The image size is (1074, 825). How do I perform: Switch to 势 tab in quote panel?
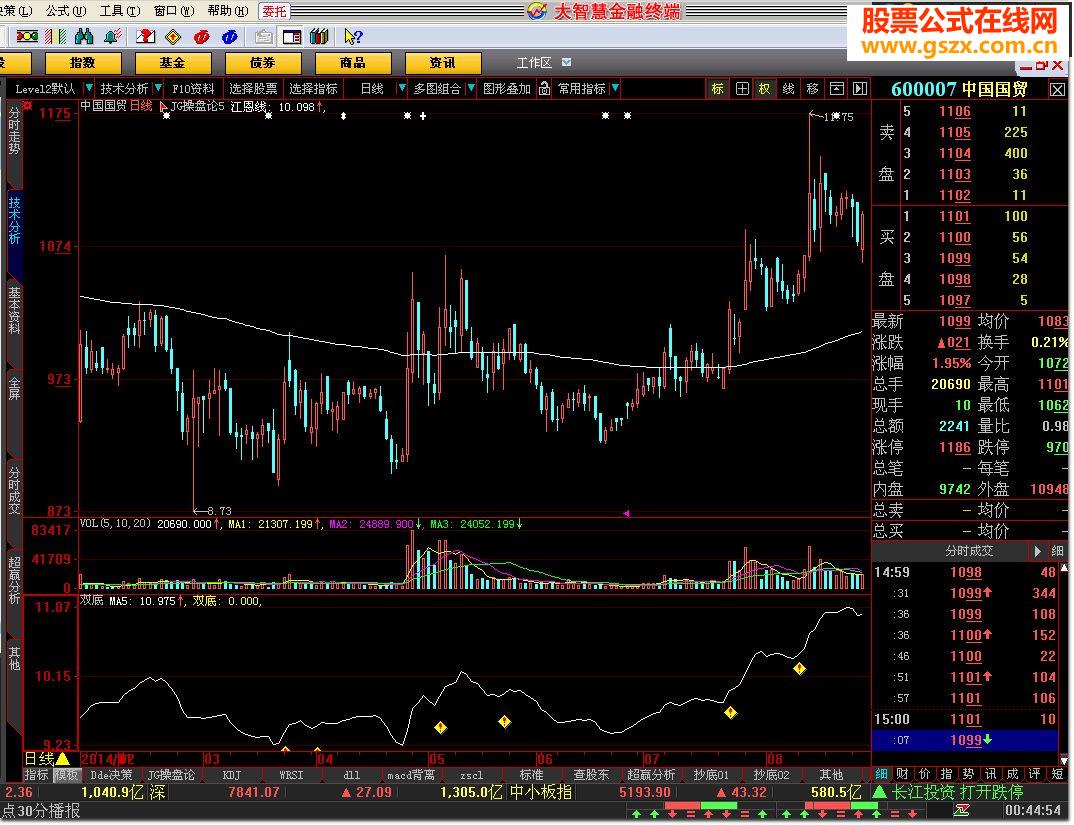point(969,774)
